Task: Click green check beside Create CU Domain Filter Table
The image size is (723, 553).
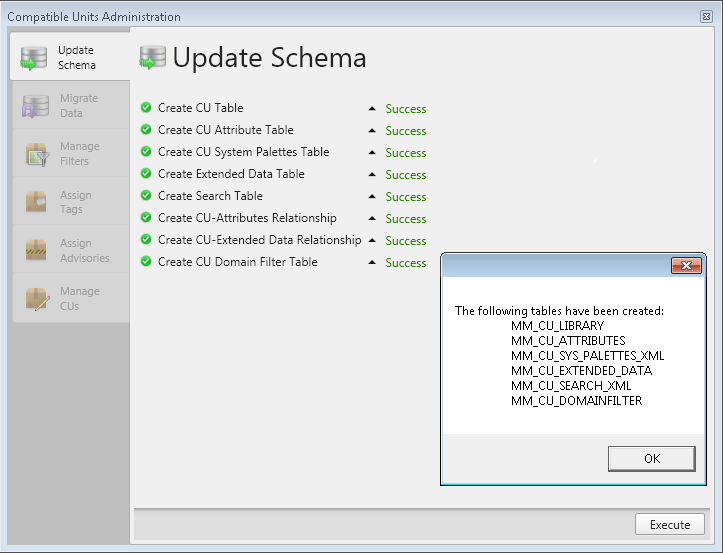Action: pyautogui.click(x=146, y=262)
